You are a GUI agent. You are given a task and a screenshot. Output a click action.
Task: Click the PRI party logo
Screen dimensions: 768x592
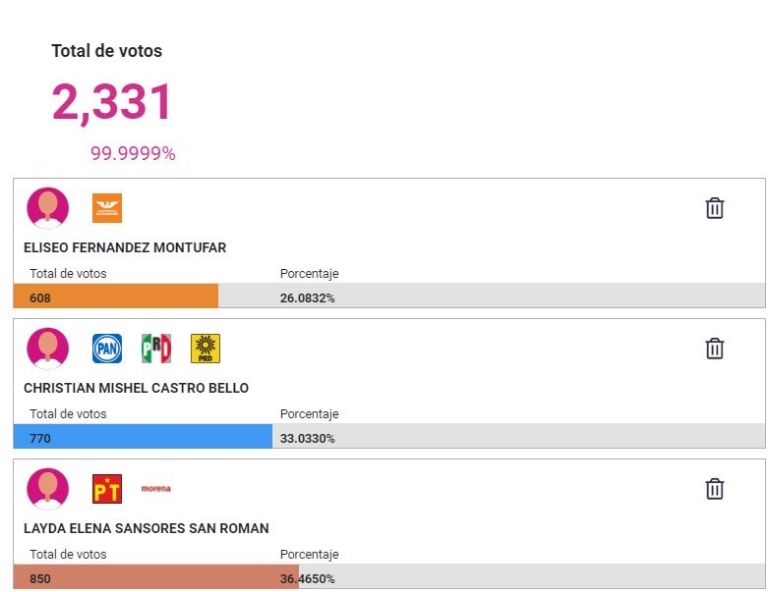[x=156, y=349]
